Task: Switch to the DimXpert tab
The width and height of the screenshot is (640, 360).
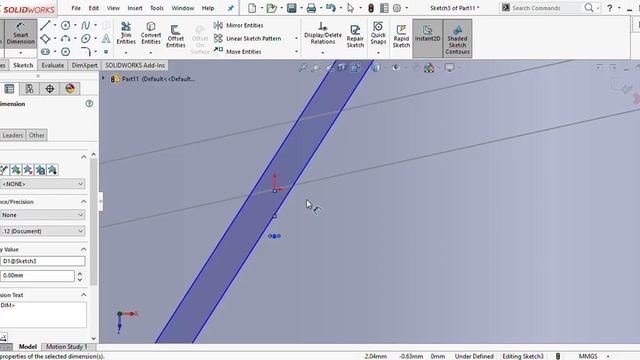Action: click(84, 65)
